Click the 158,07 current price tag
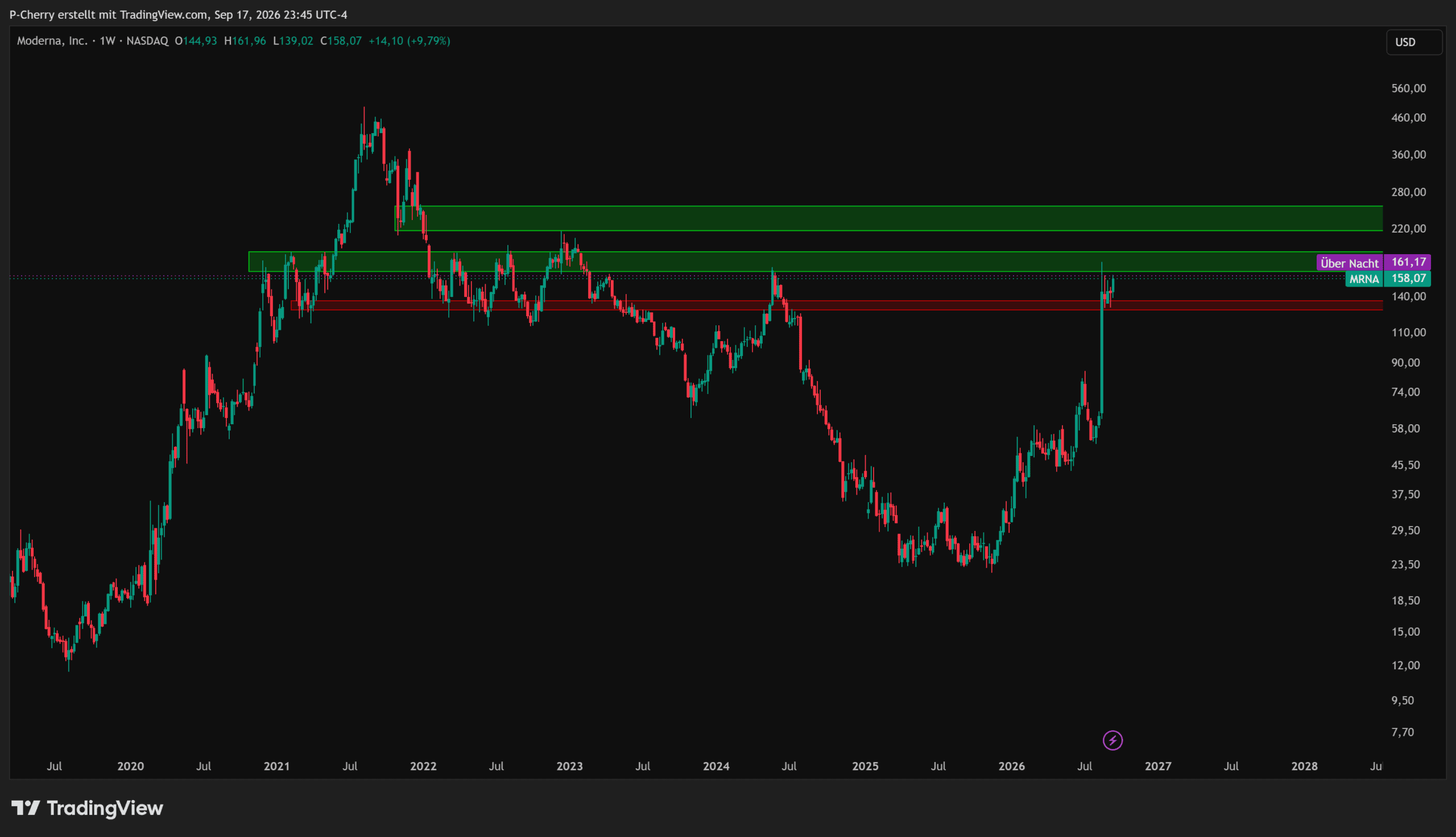Screen dimensions: 1456x837 click(x=1407, y=278)
